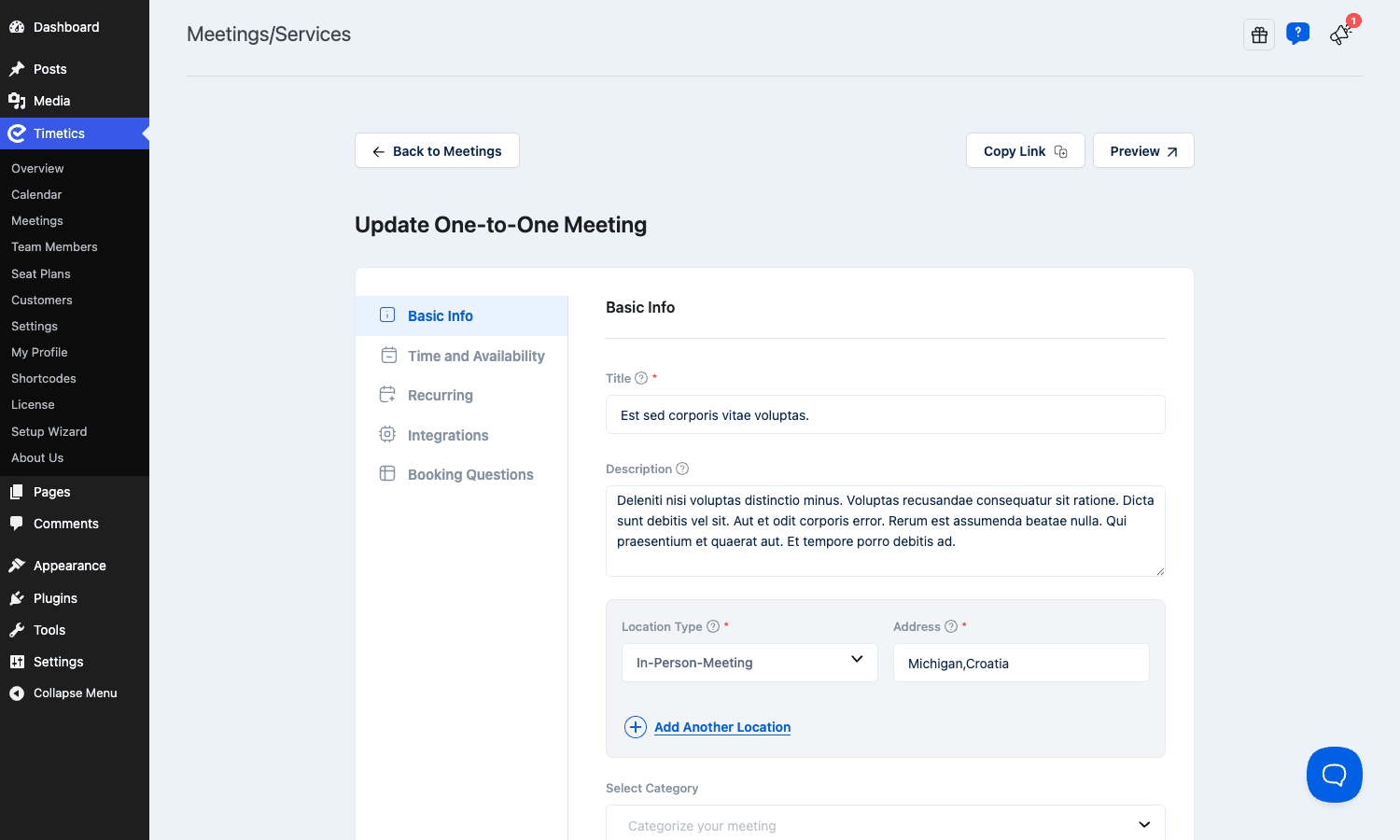The image size is (1400, 840).
Task: Click the Description help tooltip icon
Action: click(682, 469)
